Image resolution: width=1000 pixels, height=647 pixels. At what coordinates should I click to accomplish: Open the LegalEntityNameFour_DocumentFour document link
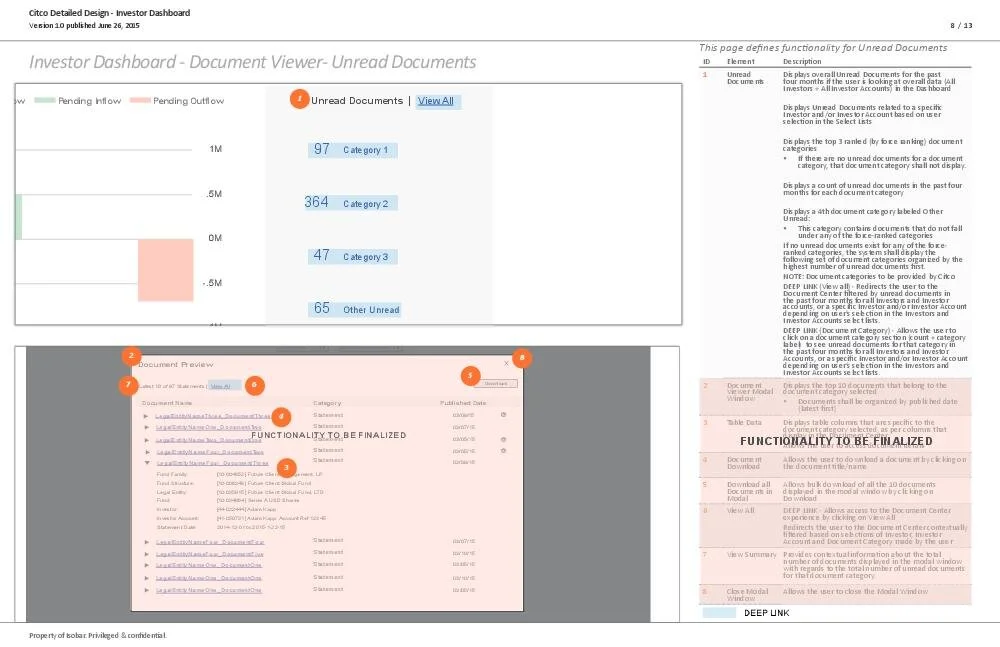pos(210,542)
